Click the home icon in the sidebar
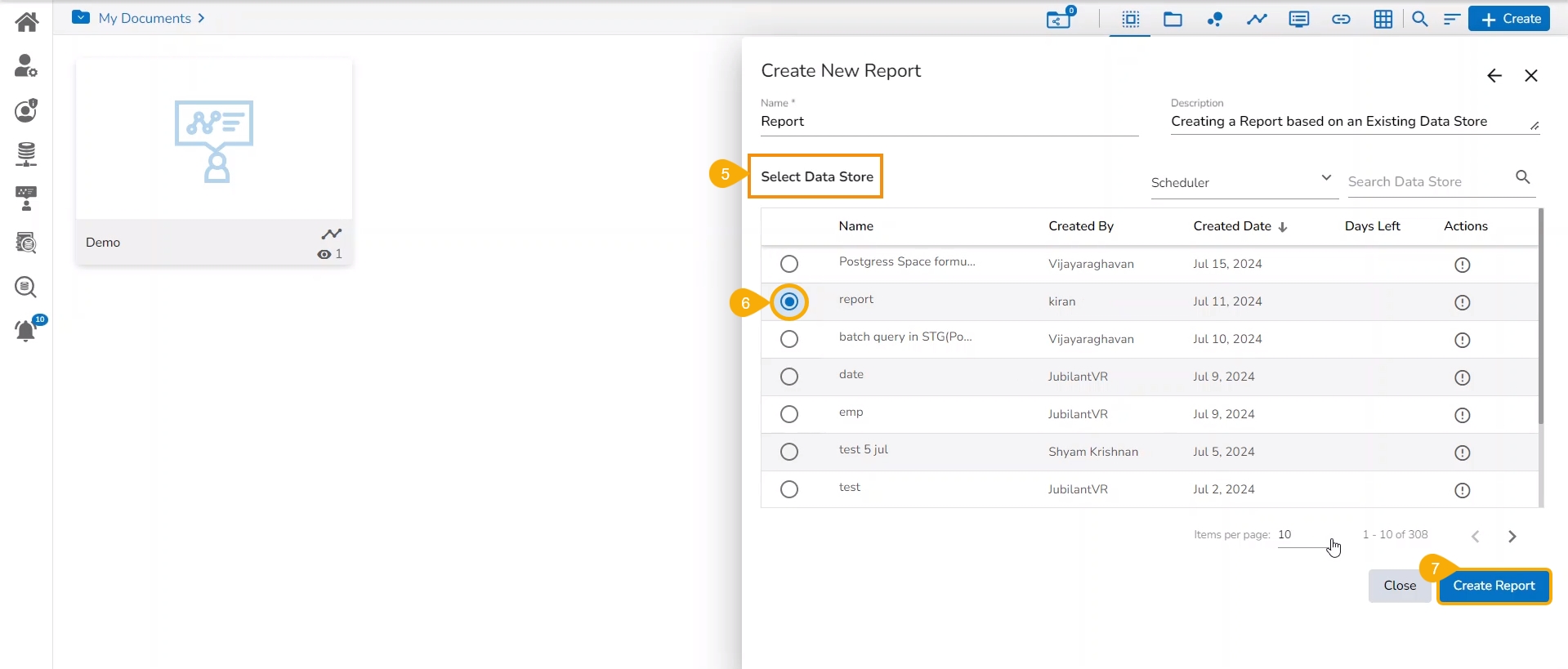This screenshot has width=1568, height=669. click(26, 22)
